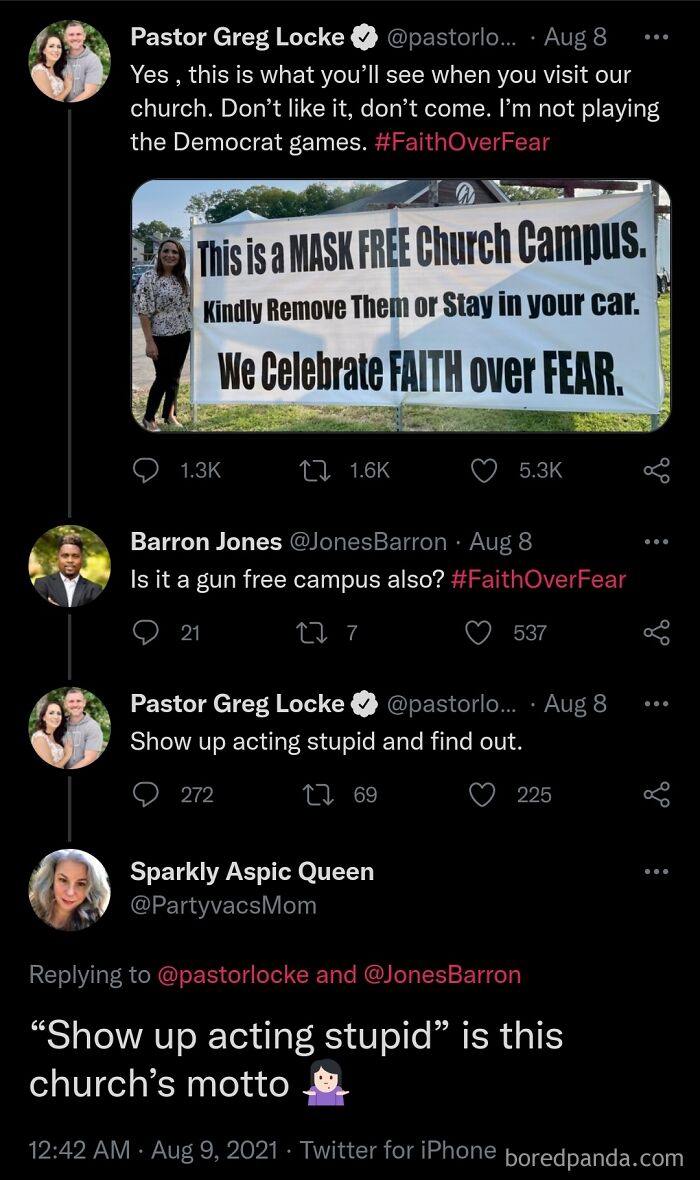Open more options on Barron Jones's reply
The width and height of the screenshot is (700, 1180).
[x=657, y=540]
